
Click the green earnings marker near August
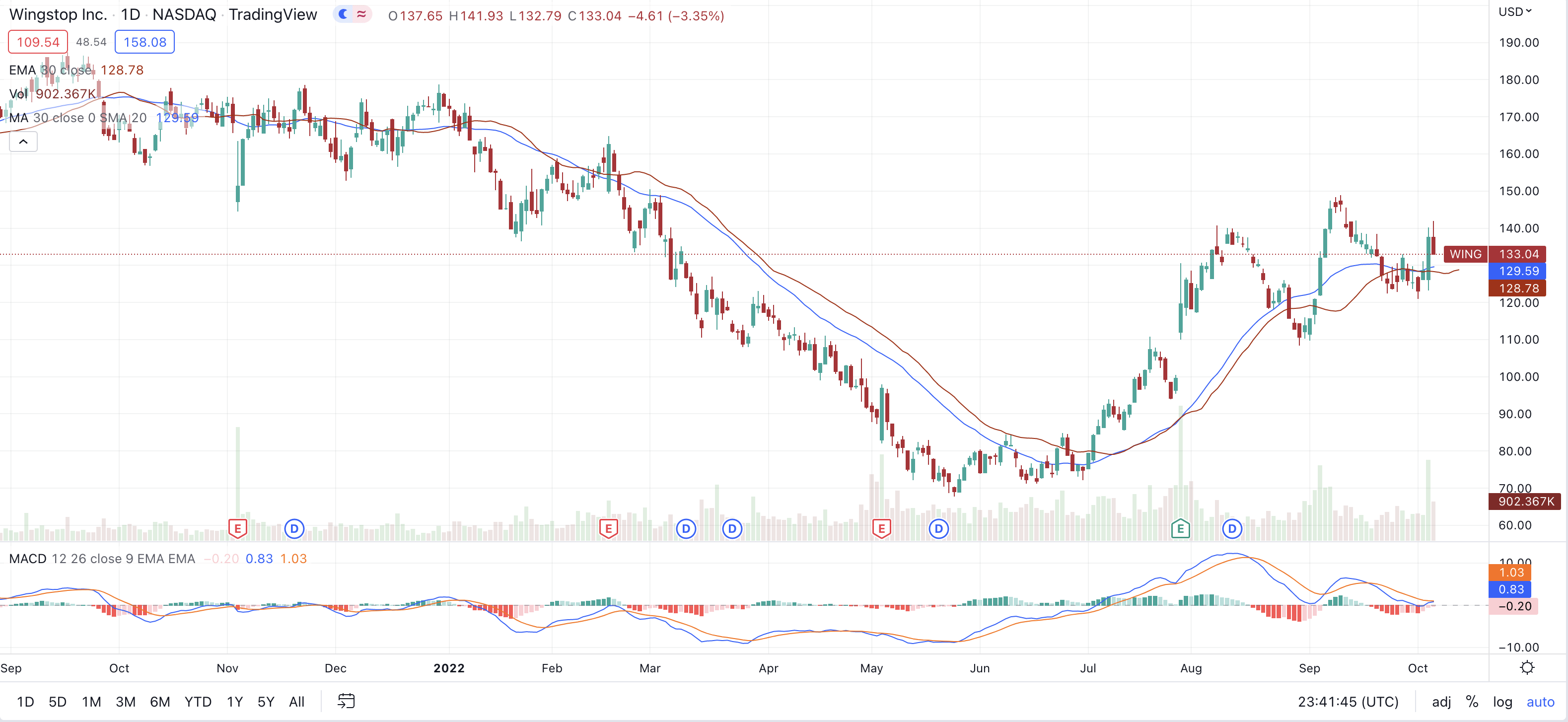(x=1180, y=528)
